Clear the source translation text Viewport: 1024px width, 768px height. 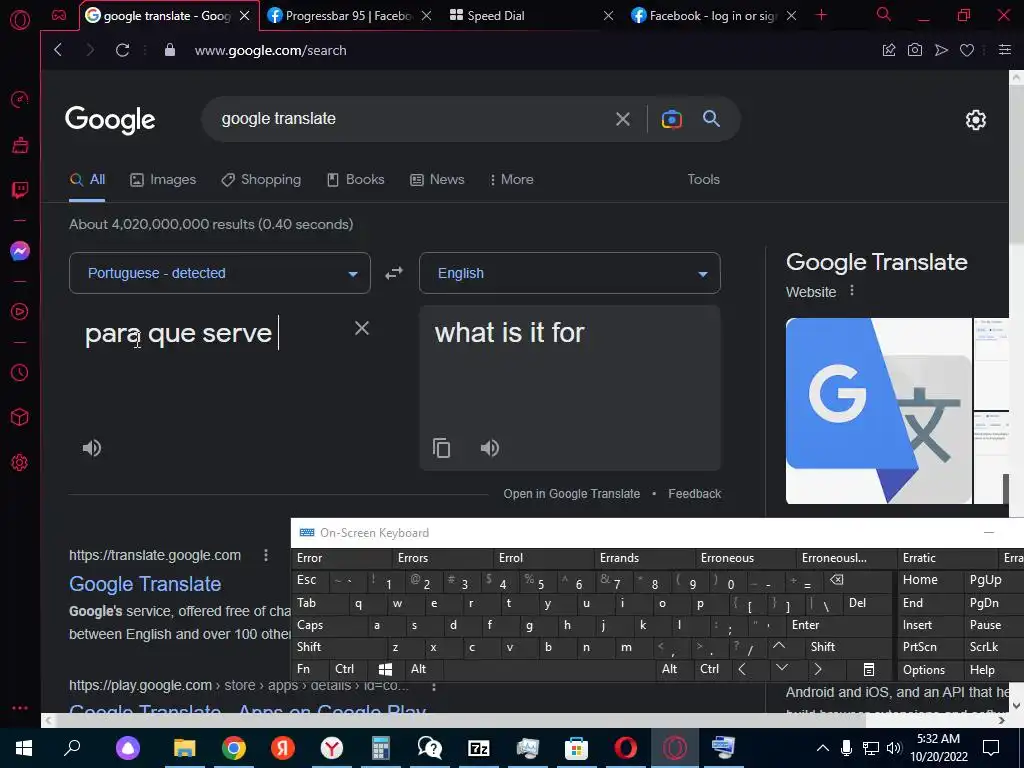362,328
